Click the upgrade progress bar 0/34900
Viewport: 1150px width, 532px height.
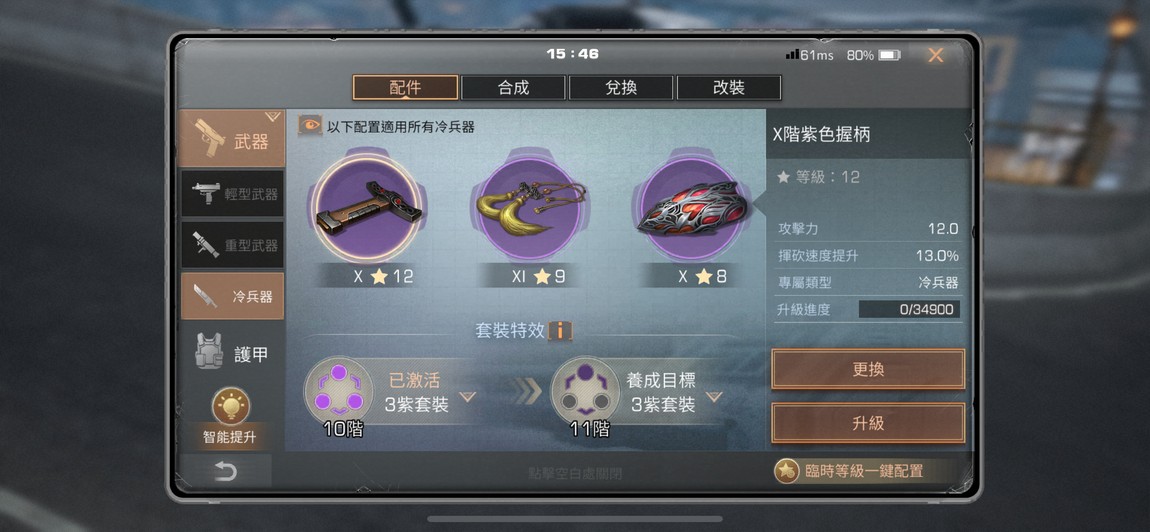pos(909,310)
